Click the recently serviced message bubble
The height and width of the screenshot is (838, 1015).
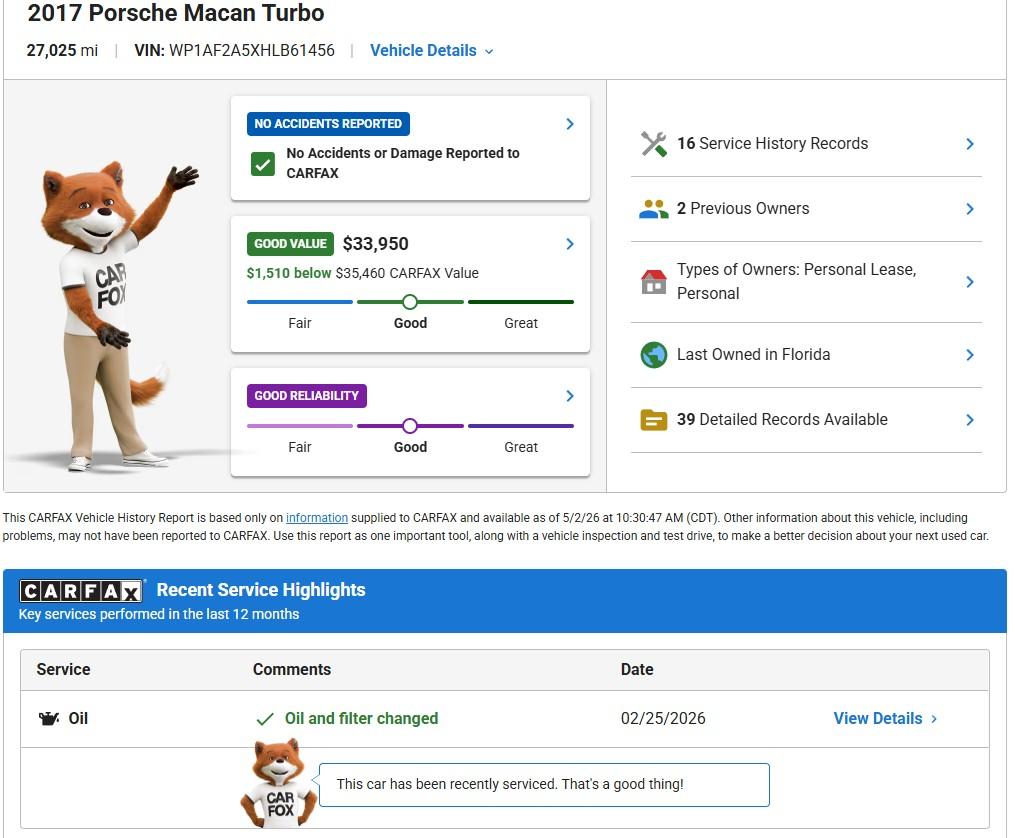(x=544, y=784)
